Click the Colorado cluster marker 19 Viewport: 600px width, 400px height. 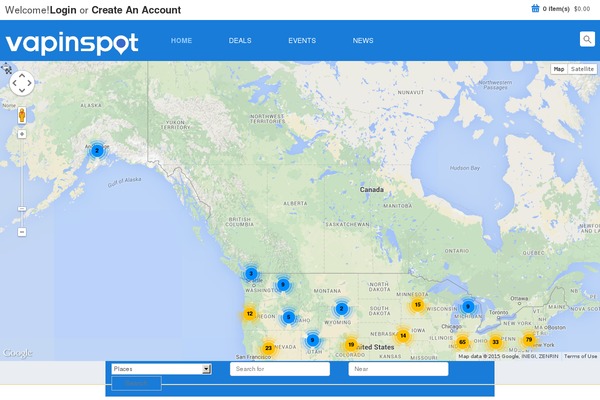pyautogui.click(x=351, y=345)
